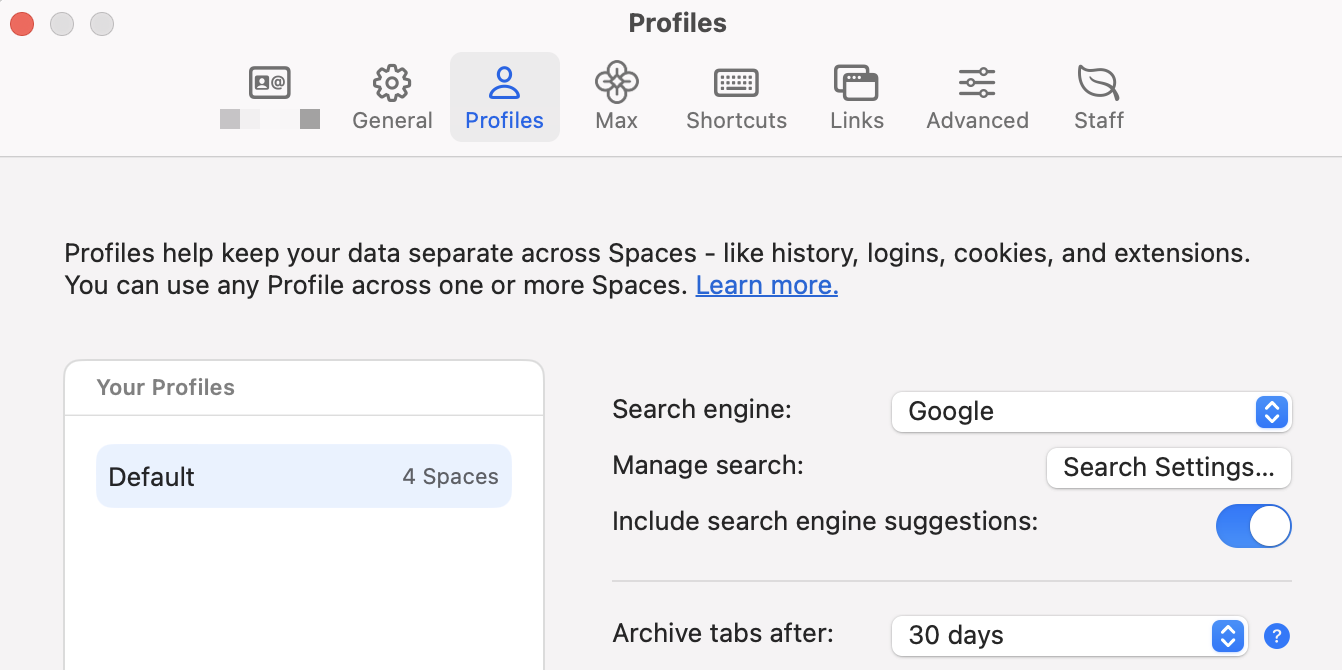1342x670 pixels.
Task: Open the Archive tabs after dropdown
Action: click(1069, 635)
